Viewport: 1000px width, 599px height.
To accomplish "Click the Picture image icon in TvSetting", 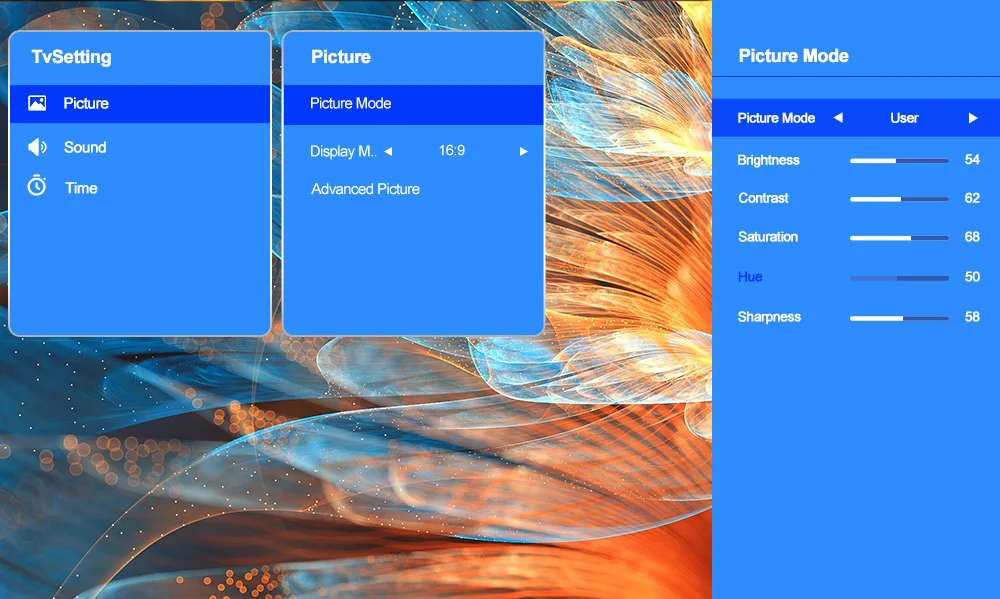I will (37, 103).
